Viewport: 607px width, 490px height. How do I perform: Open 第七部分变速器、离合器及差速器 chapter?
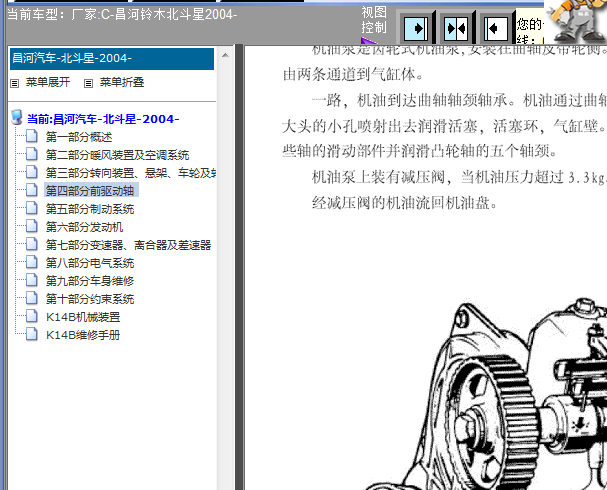coord(128,245)
